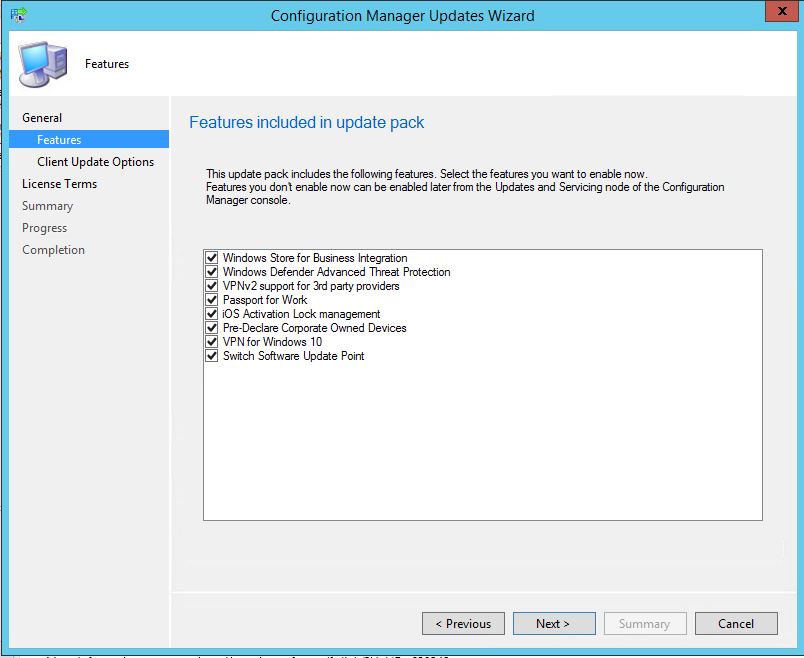Screen dimensions: 804x658
Task: Toggle Switch Software Update Point checkbox
Action: 211,356
